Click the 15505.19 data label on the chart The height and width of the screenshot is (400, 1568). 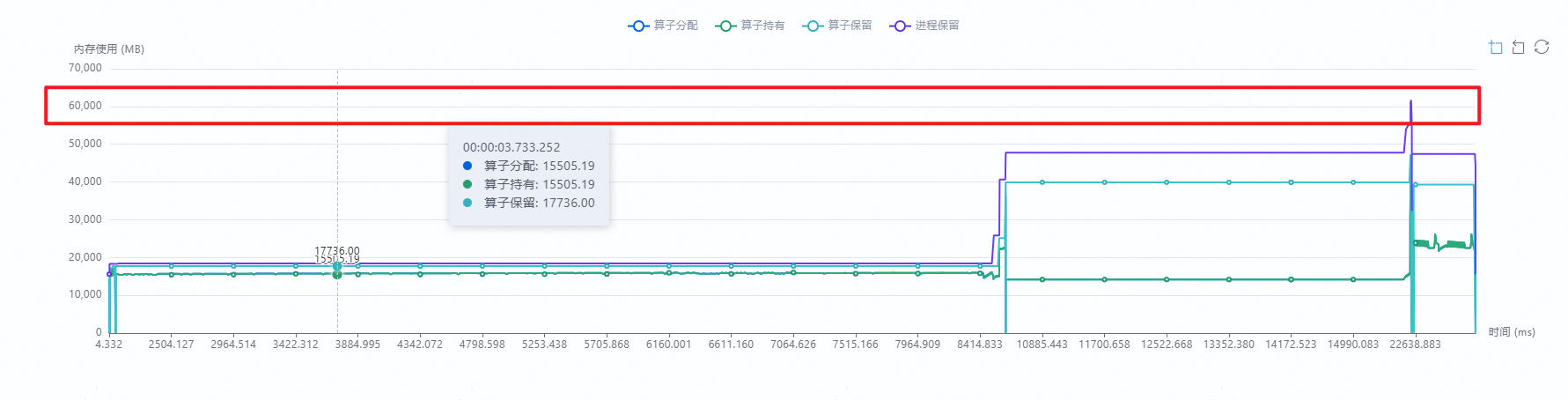click(337, 259)
